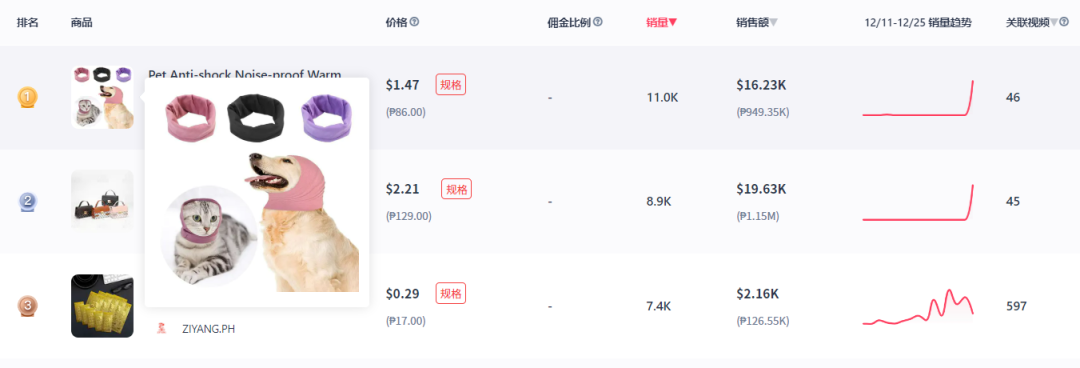Open 规格 for the $1.47 product
This screenshot has width=1080, height=368.
[450, 85]
